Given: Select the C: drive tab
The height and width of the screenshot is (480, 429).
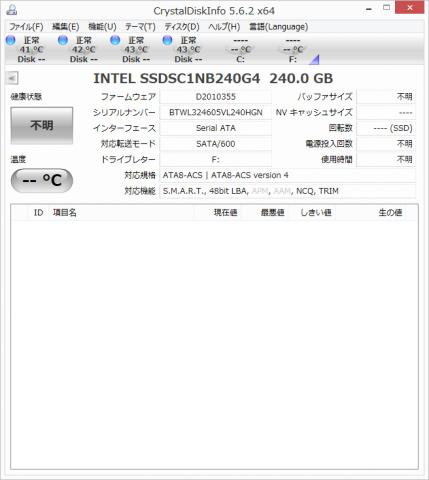Looking at the screenshot, I should pos(240,50).
